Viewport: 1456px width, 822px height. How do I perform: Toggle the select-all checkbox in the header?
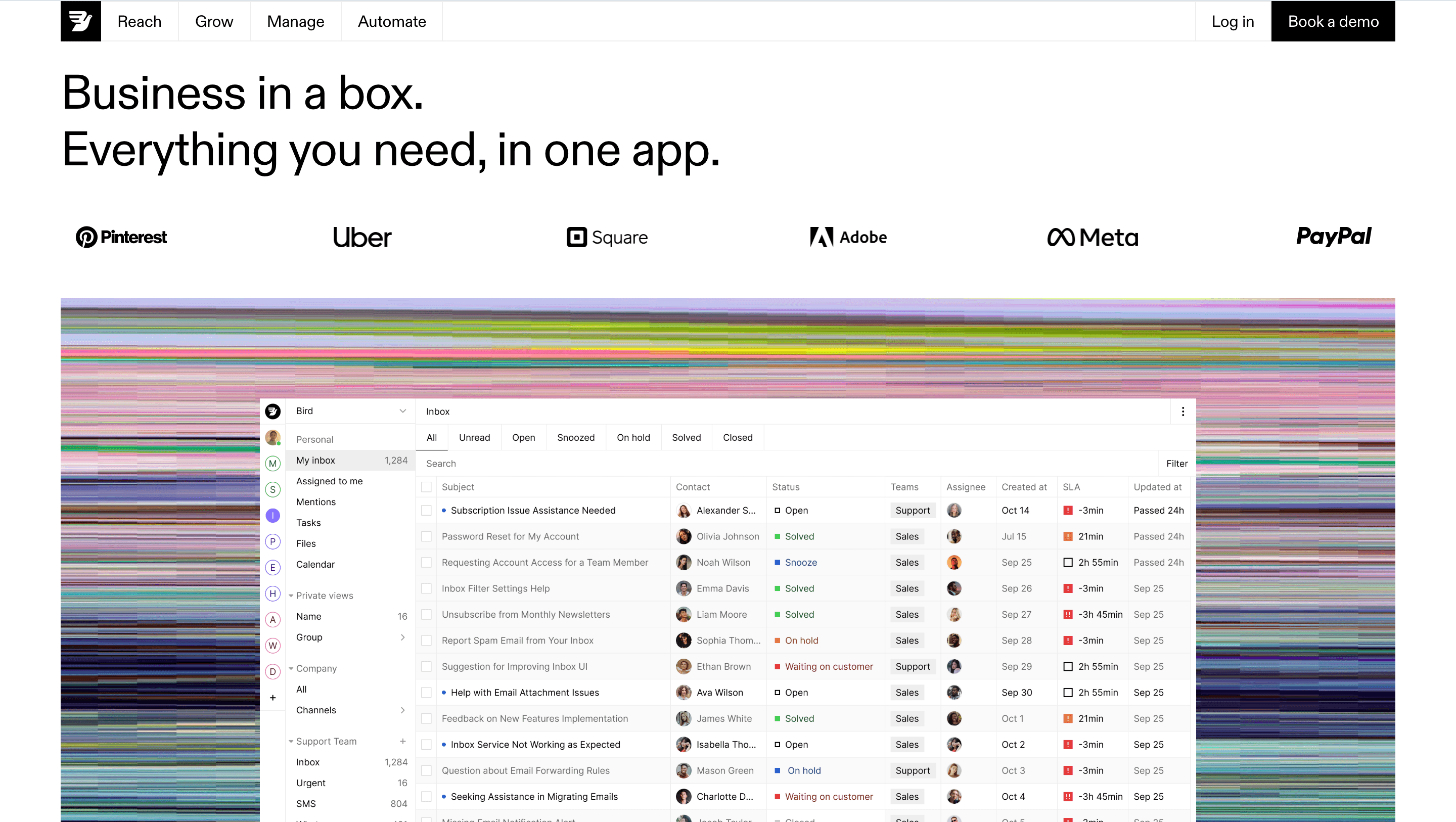(427, 487)
